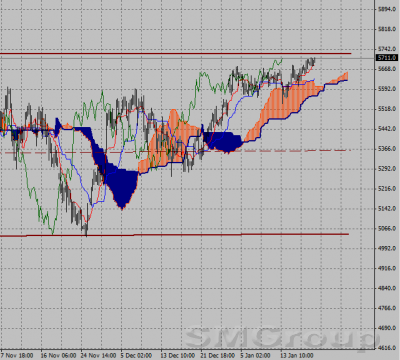Click the 4992.0 price axis label
This screenshot has width=400, height=360.
[x=387, y=248]
